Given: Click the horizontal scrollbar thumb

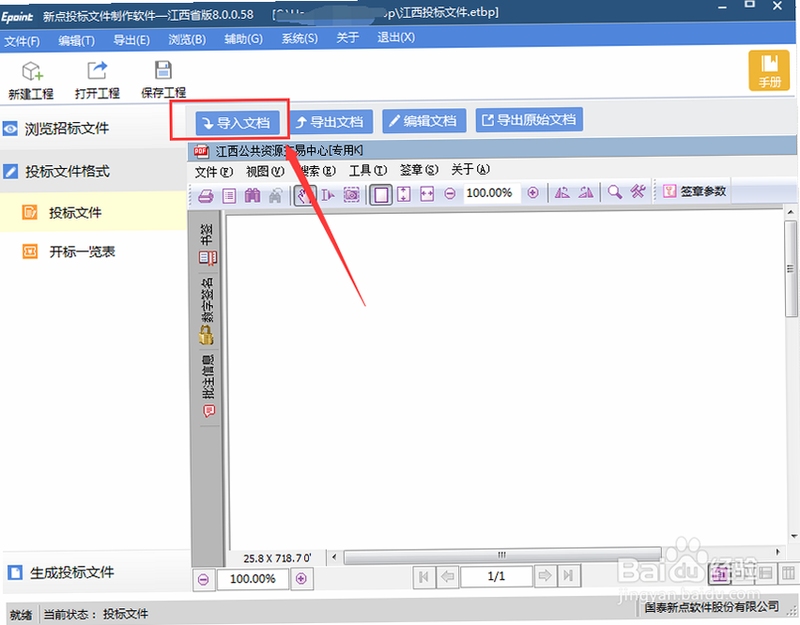Looking at the screenshot, I should [x=502, y=555].
